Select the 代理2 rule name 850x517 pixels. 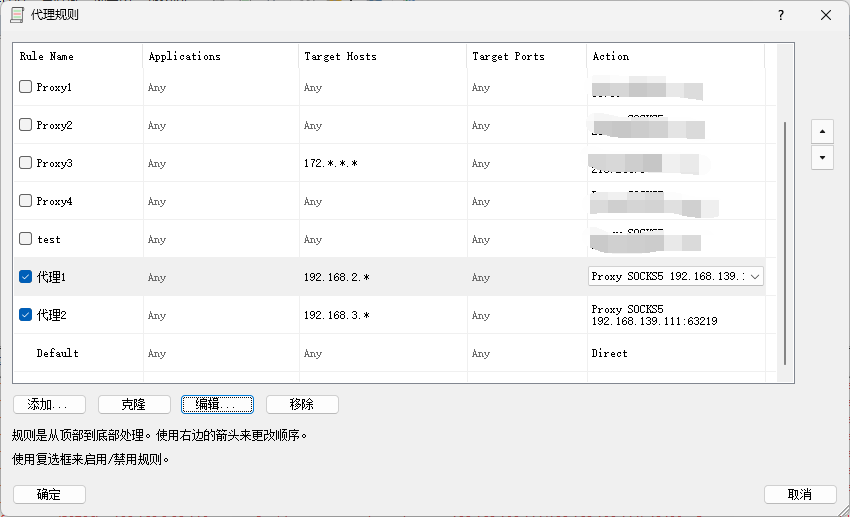pos(51,315)
